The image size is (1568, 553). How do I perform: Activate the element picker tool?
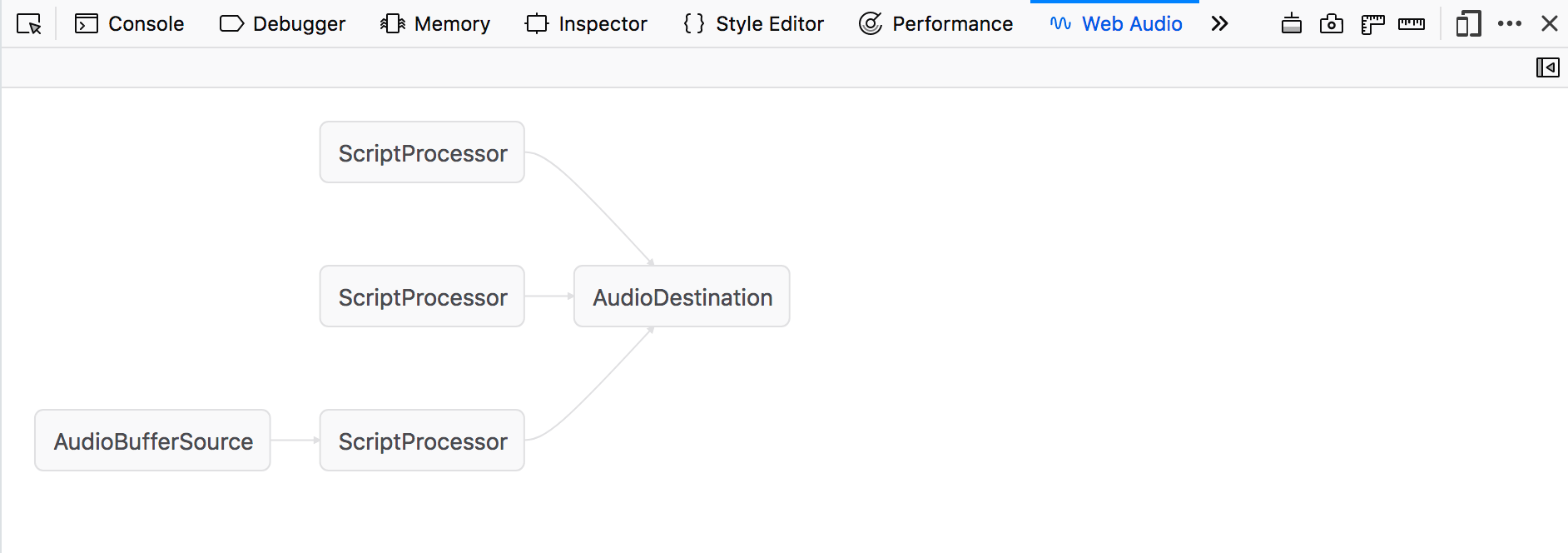[29, 24]
